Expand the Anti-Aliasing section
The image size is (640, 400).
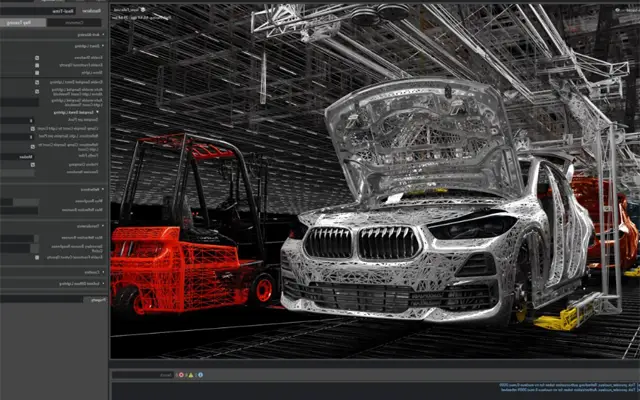(103, 34)
